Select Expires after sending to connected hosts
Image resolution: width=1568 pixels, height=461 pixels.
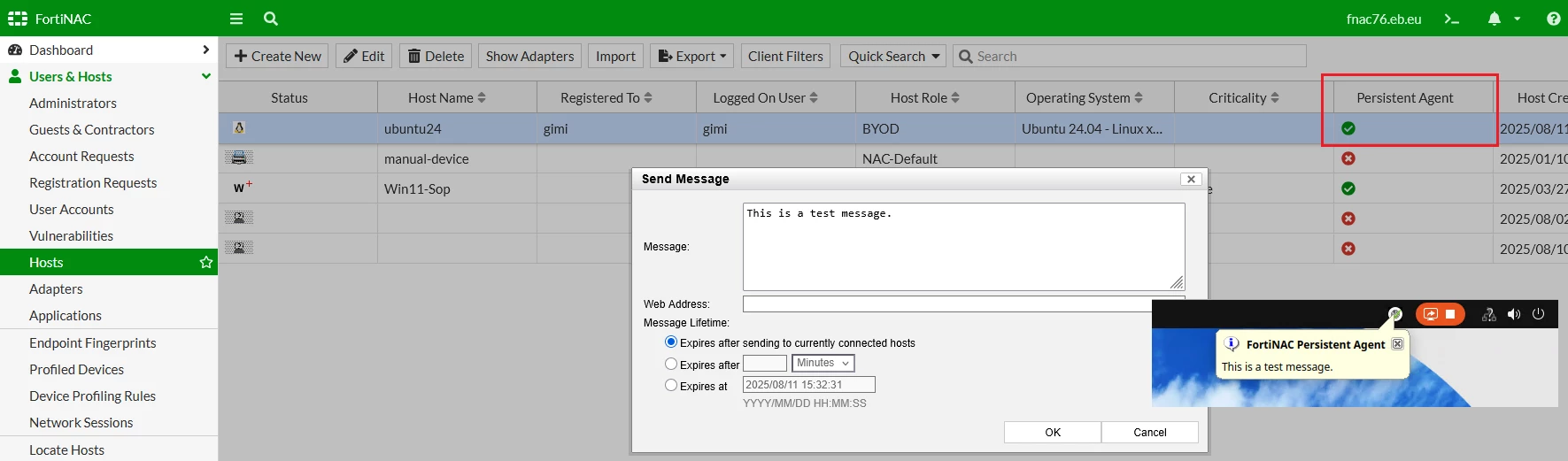tap(671, 342)
